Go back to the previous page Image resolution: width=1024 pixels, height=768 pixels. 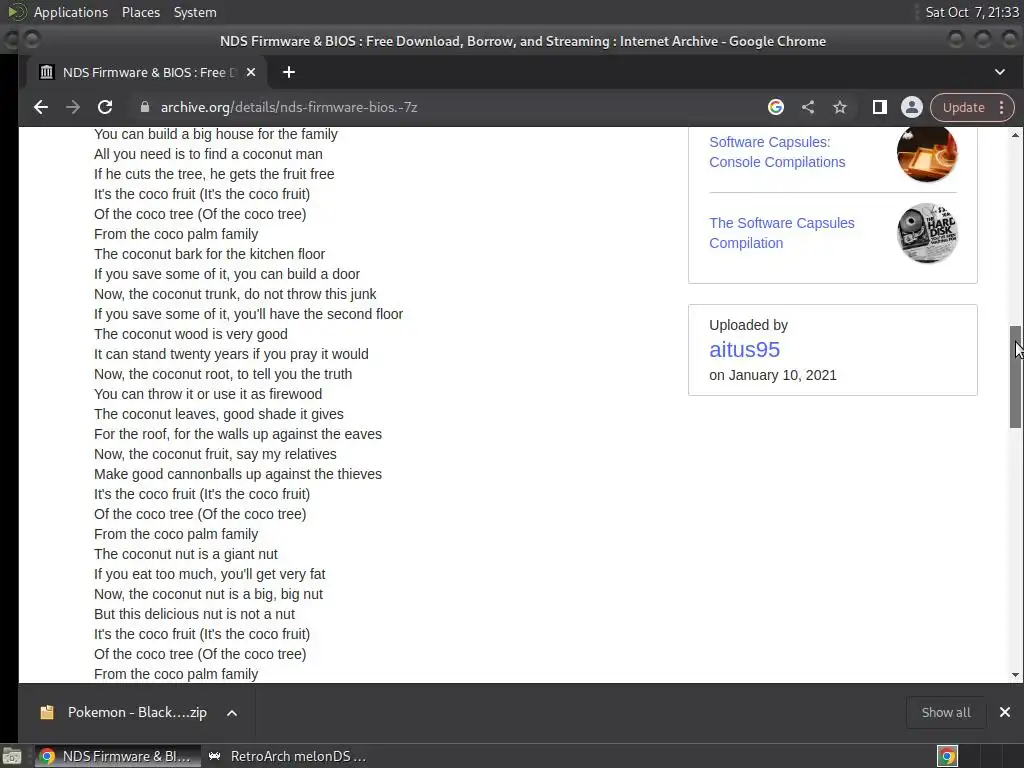coord(40,107)
